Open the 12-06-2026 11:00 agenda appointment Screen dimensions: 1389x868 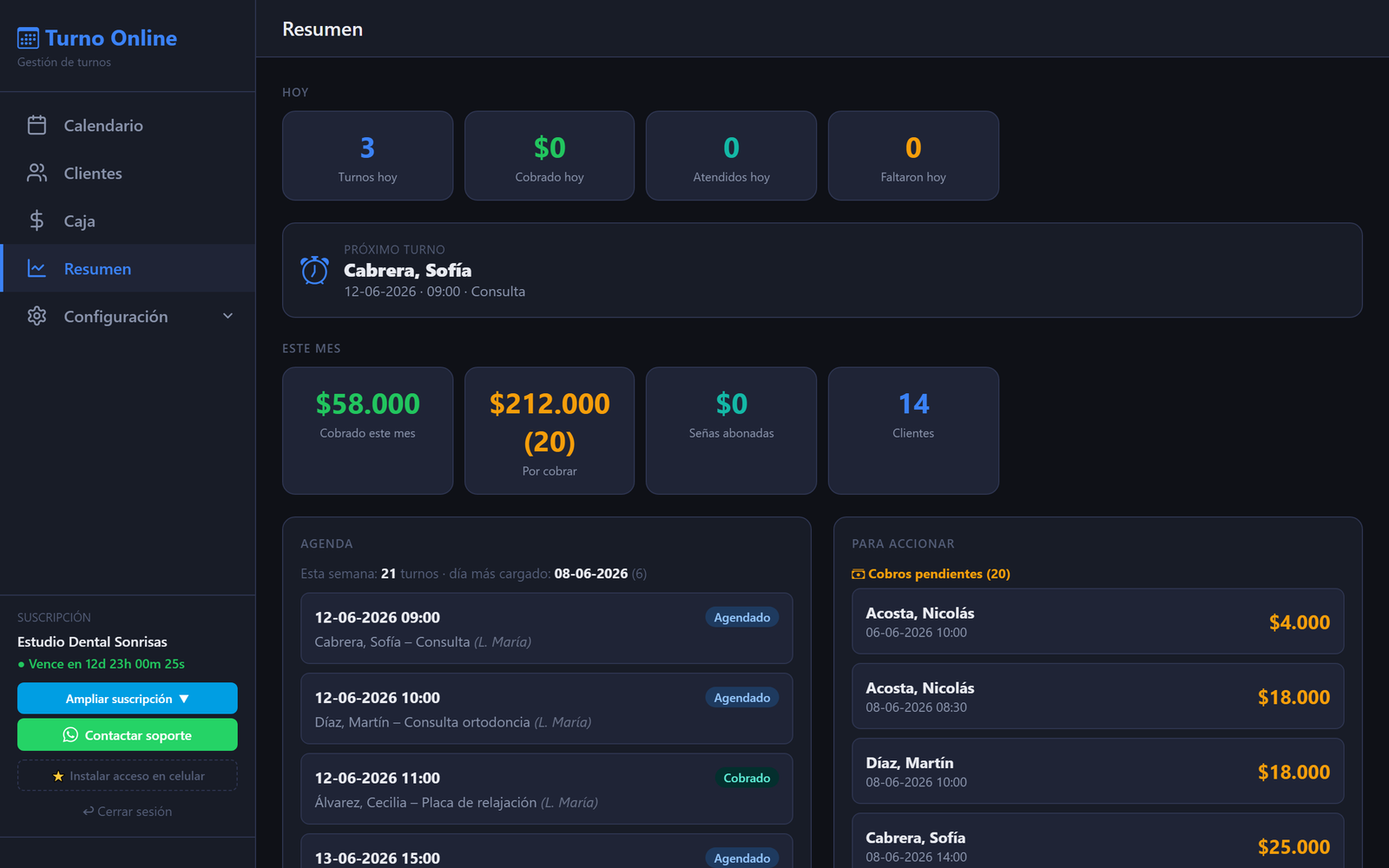click(x=547, y=789)
